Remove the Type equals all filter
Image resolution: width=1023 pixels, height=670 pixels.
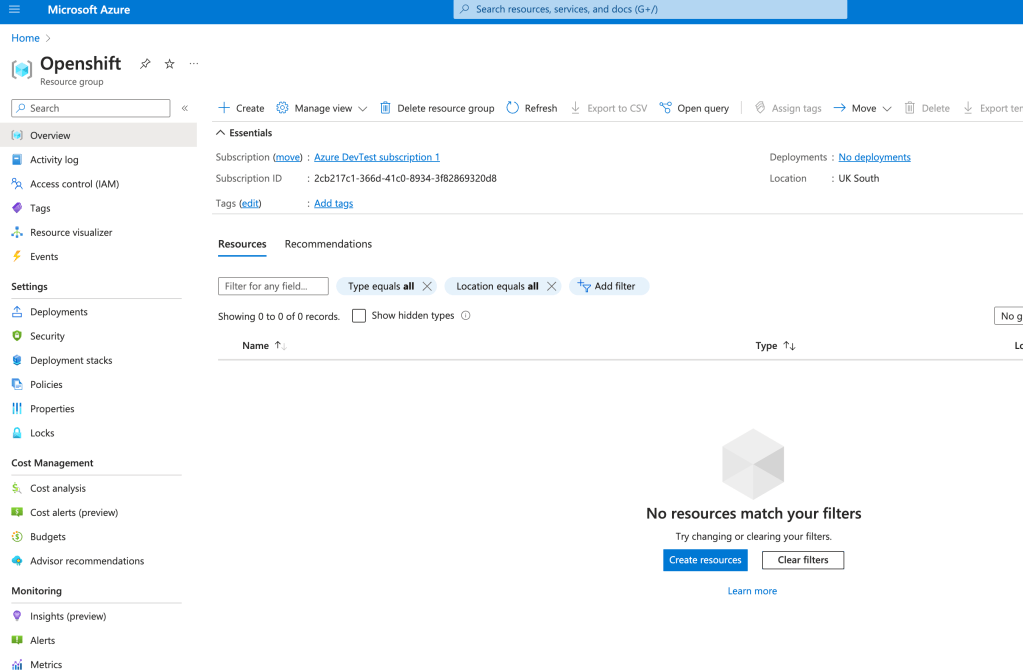pyautogui.click(x=427, y=286)
